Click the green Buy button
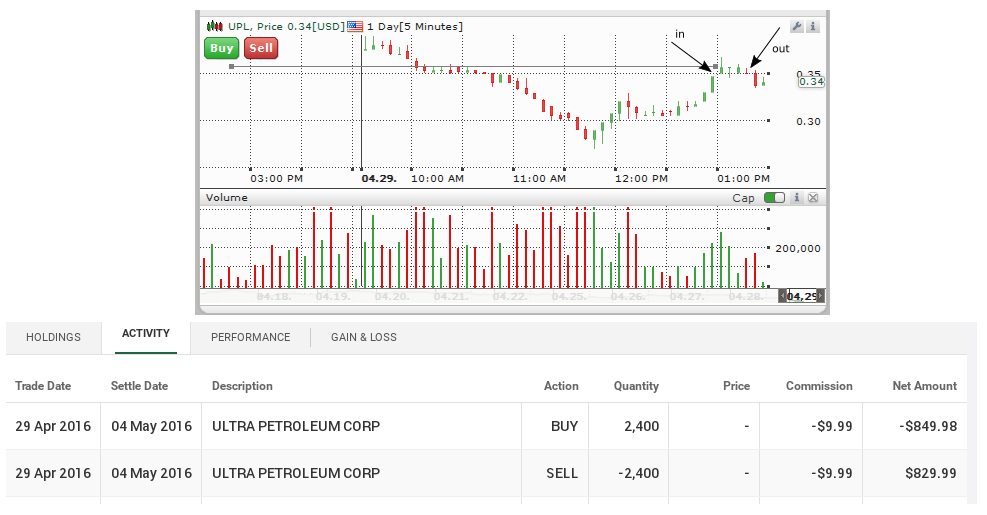Viewport: 987px width, 515px height. click(221, 48)
